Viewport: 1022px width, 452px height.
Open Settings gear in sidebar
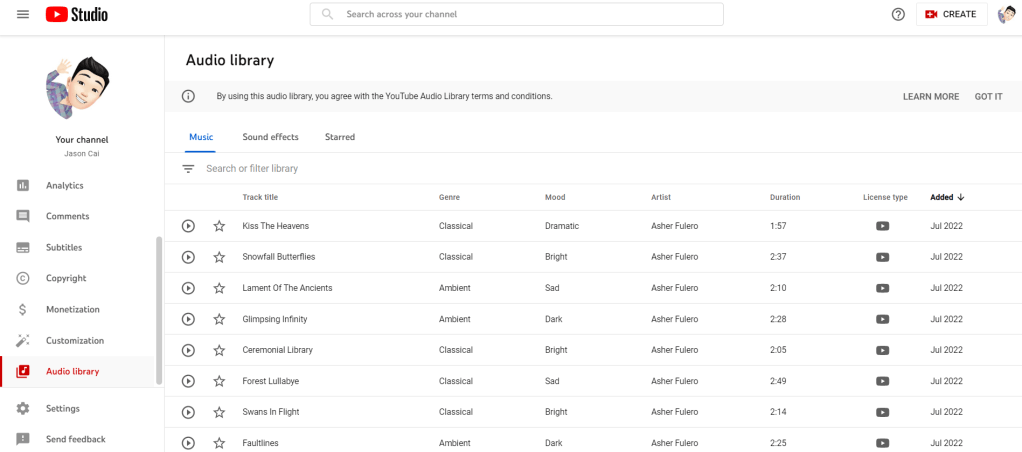point(23,408)
